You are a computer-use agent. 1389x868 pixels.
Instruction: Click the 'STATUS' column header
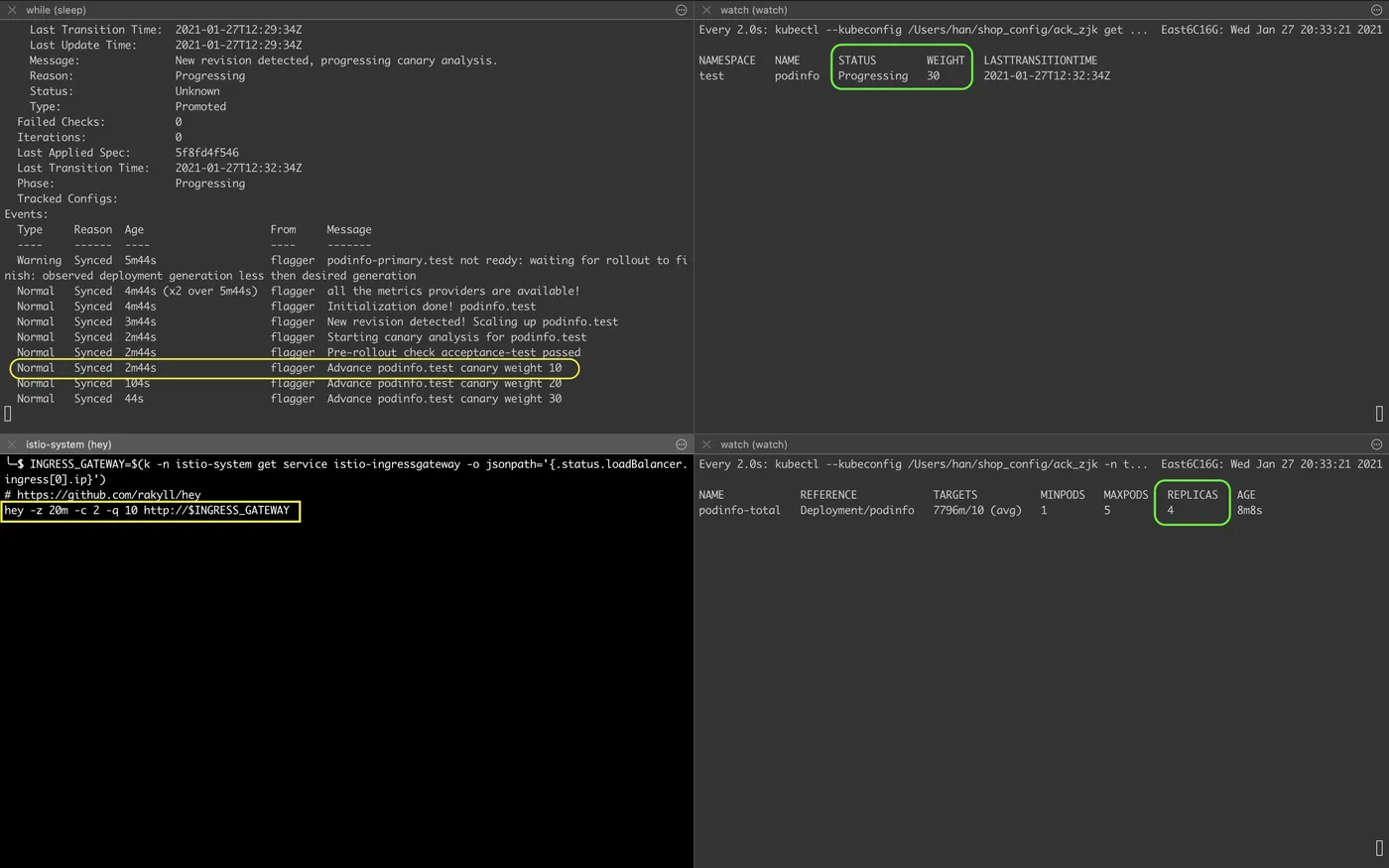pos(857,61)
